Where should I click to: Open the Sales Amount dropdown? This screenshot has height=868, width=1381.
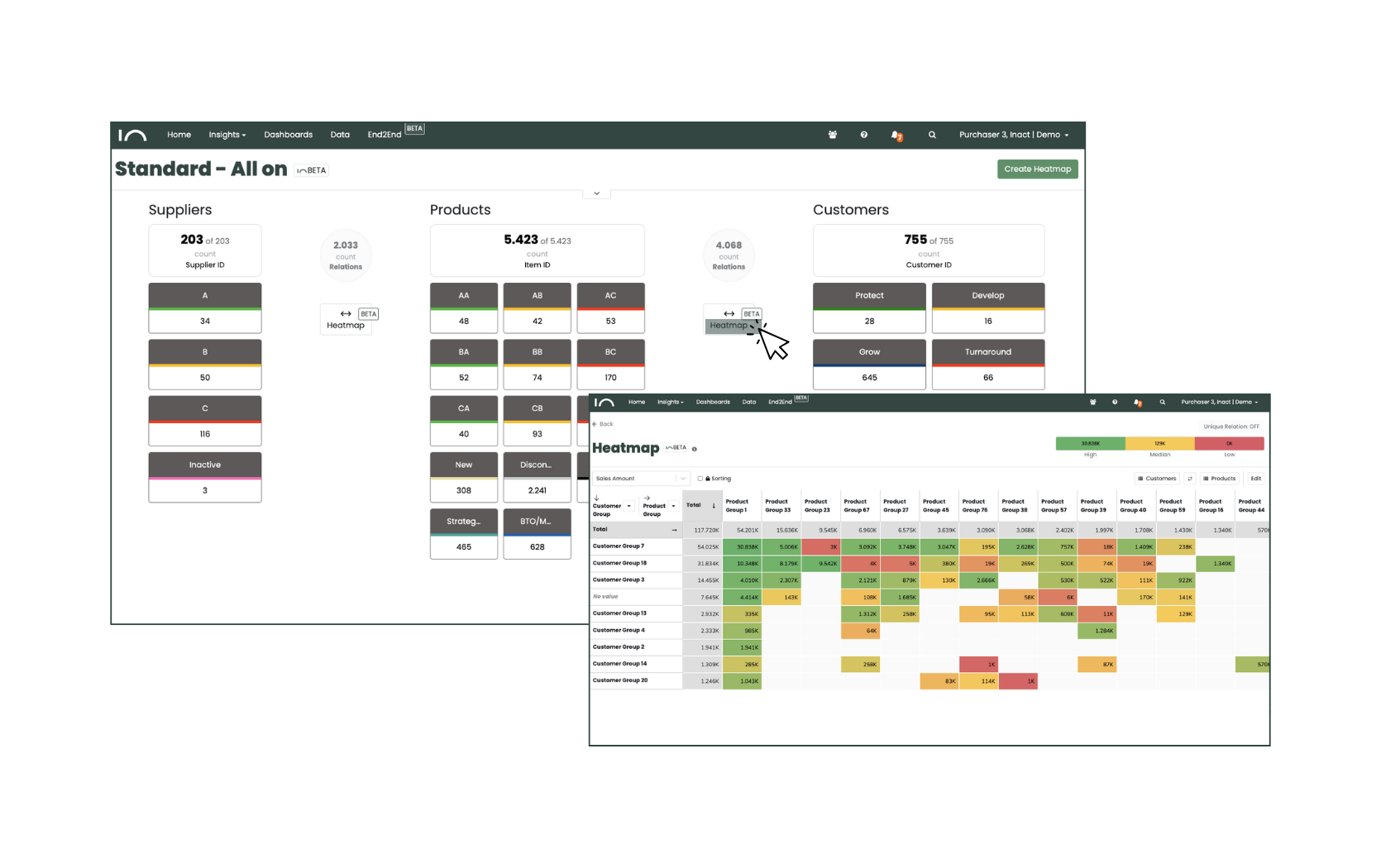[x=641, y=479]
